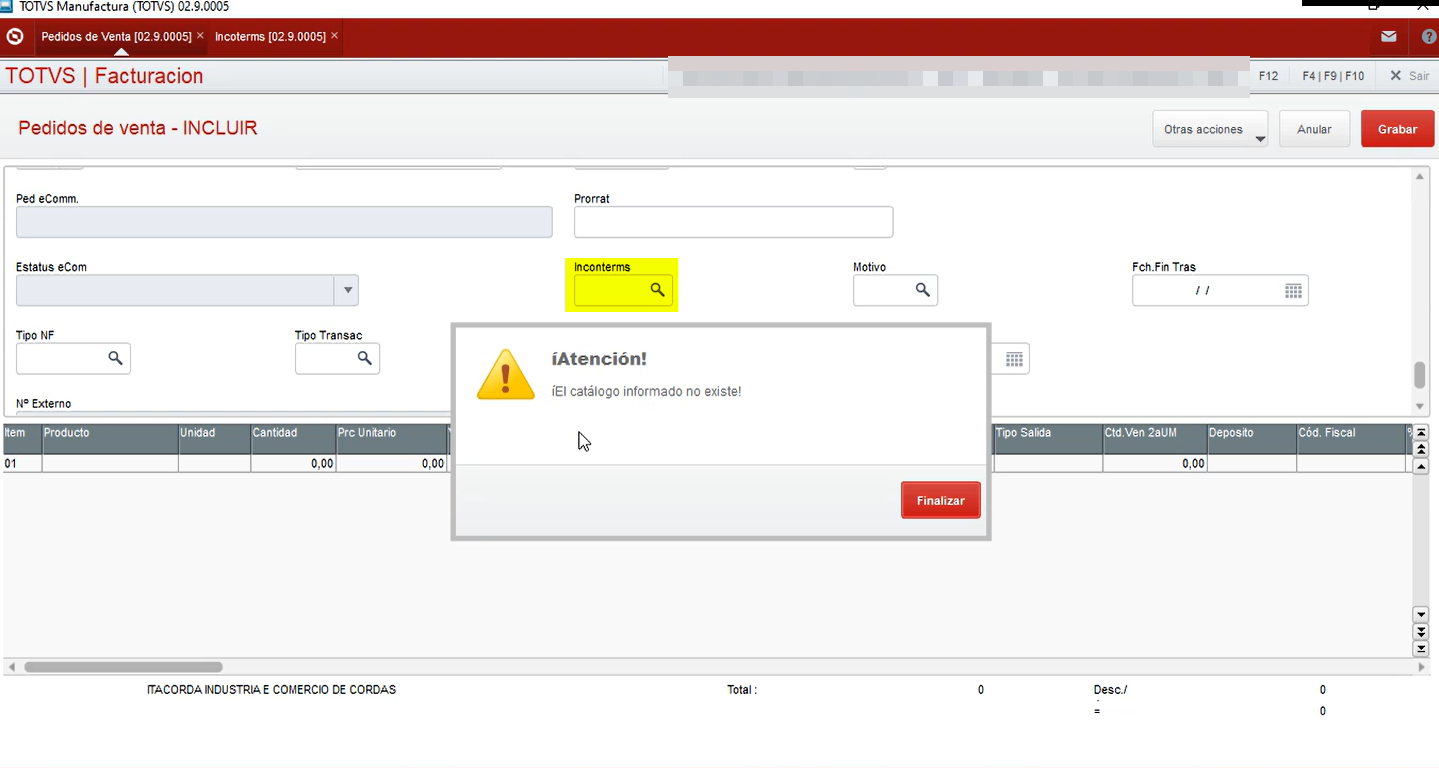Close the Pedidos de Venta tab
This screenshot has height=768, width=1439.
coord(200,36)
